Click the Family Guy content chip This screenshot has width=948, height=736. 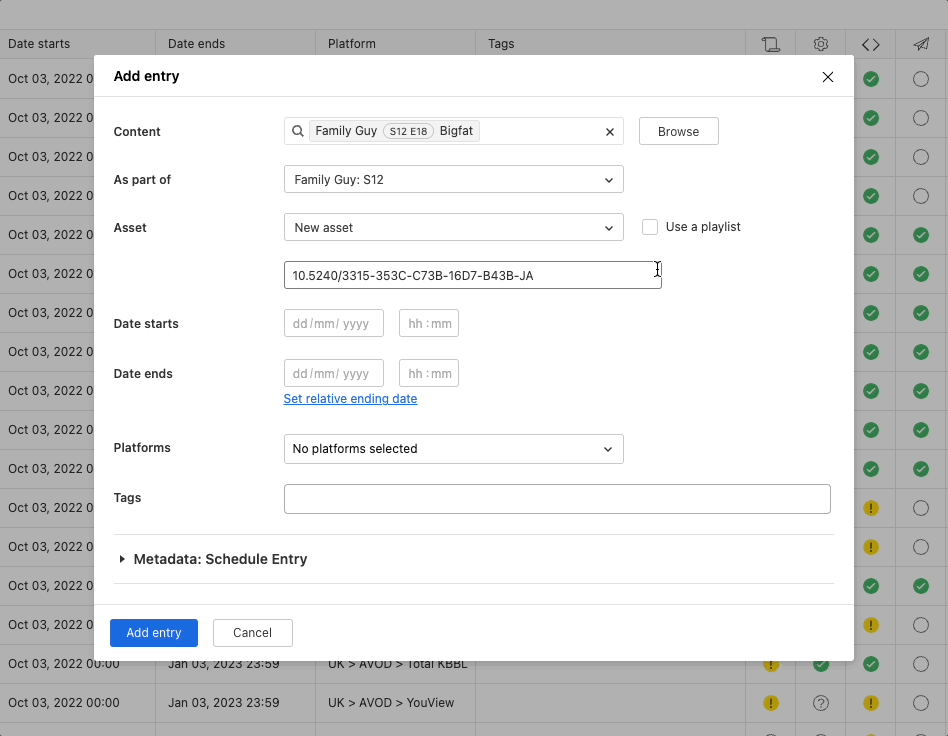[x=394, y=131]
